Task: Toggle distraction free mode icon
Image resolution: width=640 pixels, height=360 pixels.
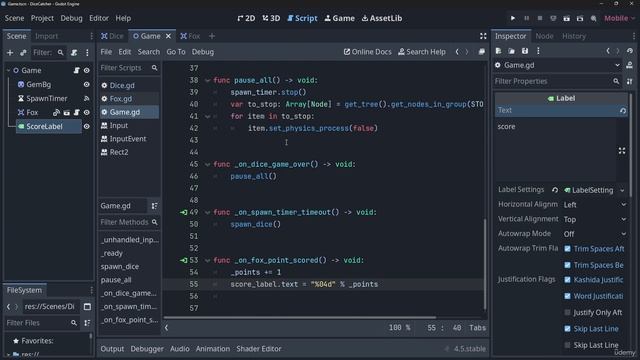Action: click(x=483, y=36)
